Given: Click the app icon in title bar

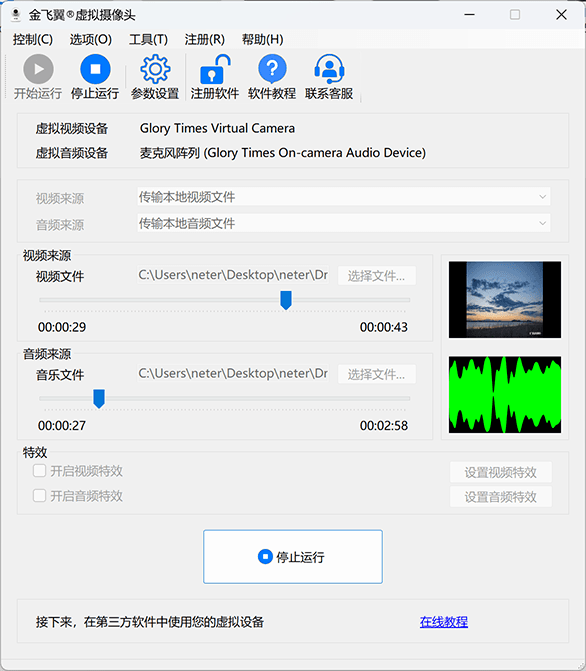Looking at the screenshot, I should point(16,15).
